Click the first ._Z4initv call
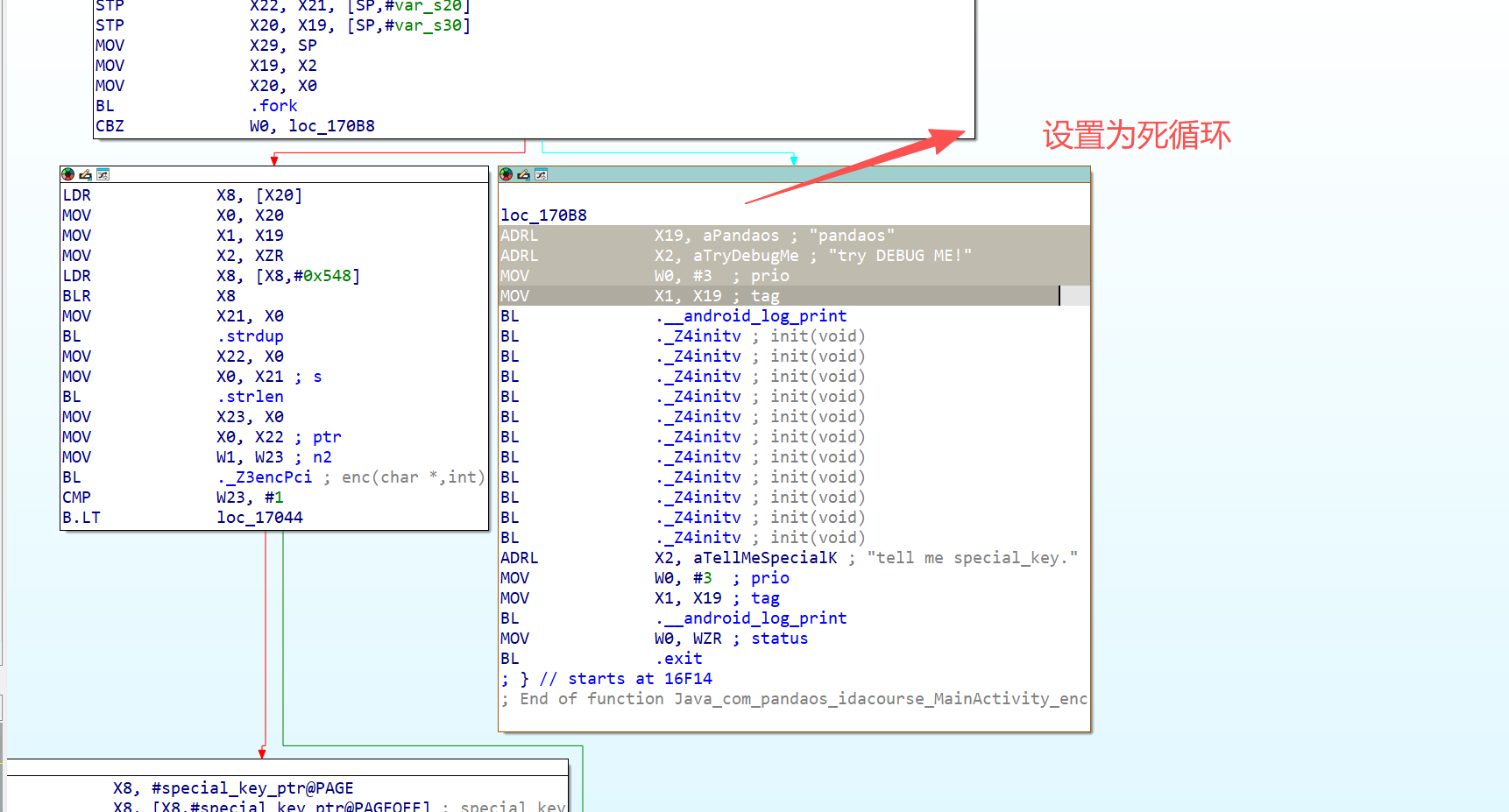Viewport: 1509px width, 812px height. [698, 336]
